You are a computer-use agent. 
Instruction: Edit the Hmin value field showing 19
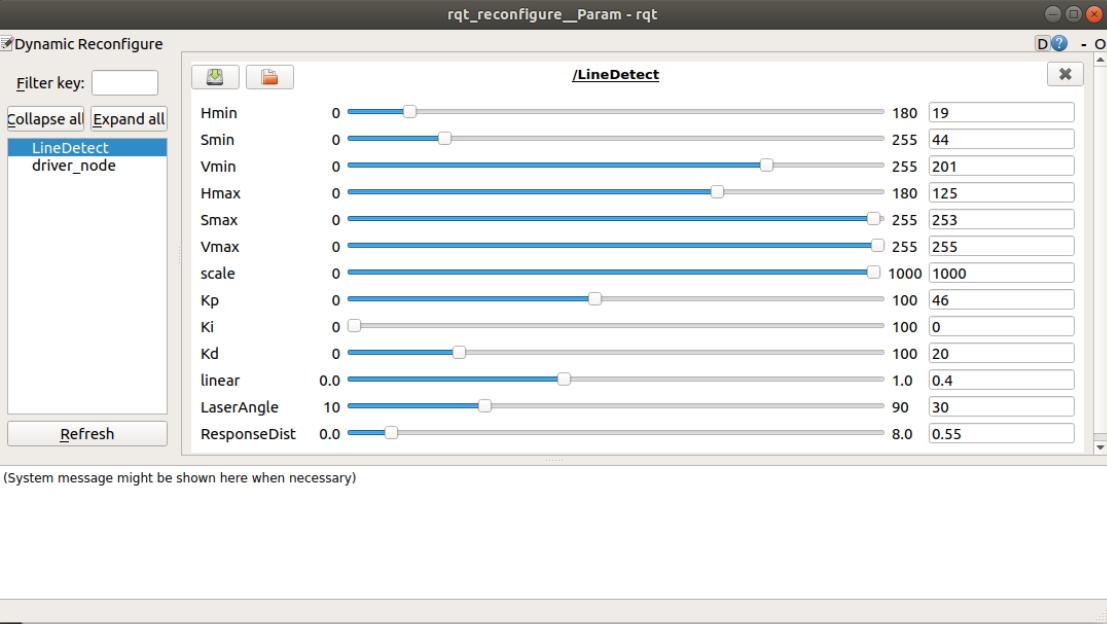1001,112
